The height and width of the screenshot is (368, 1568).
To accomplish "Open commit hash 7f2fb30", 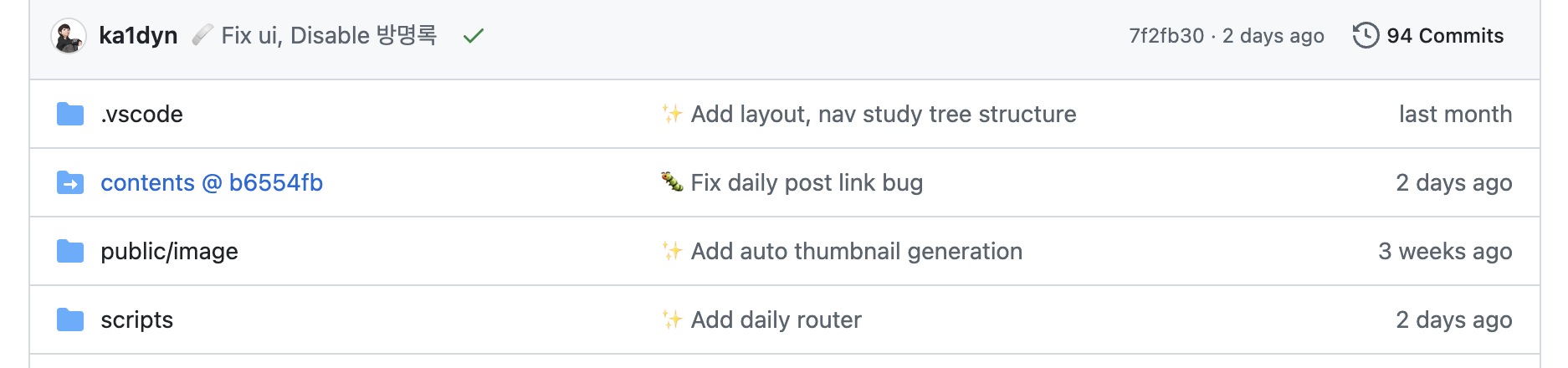I will pyautogui.click(x=1166, y=36).
